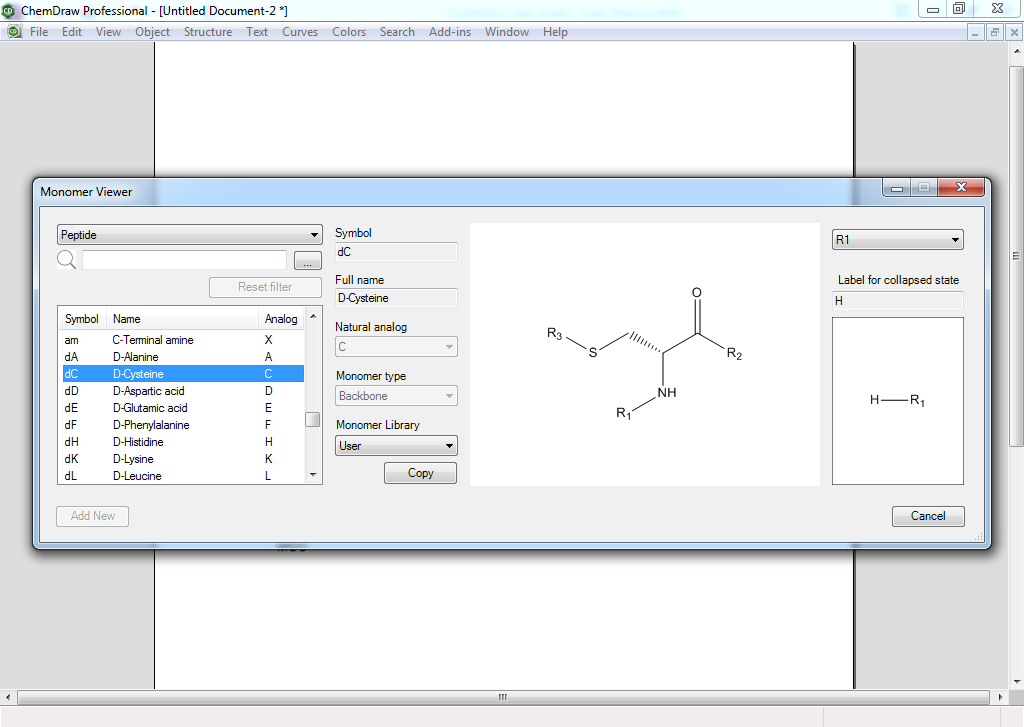Viewport: 1024px width, 727px height.
Task: Restore the inner document window
Action: (x=995, y=32)
